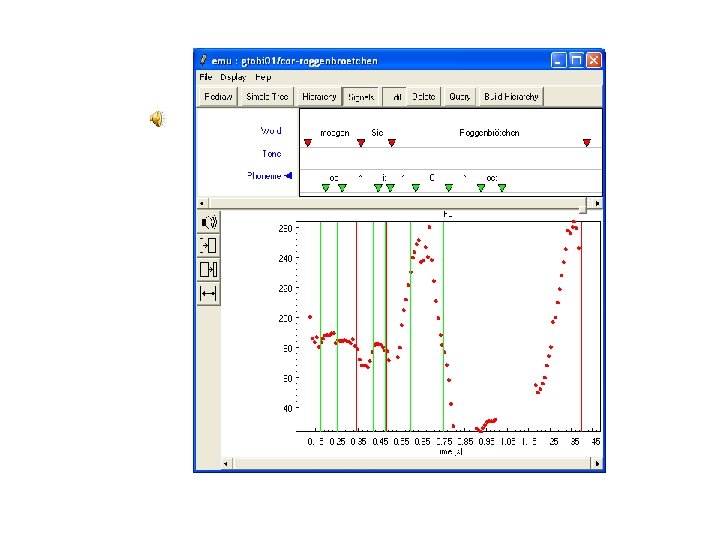Click the Redraw button
The height and width of the screenshot is (540, 720).
pos(218,96)
